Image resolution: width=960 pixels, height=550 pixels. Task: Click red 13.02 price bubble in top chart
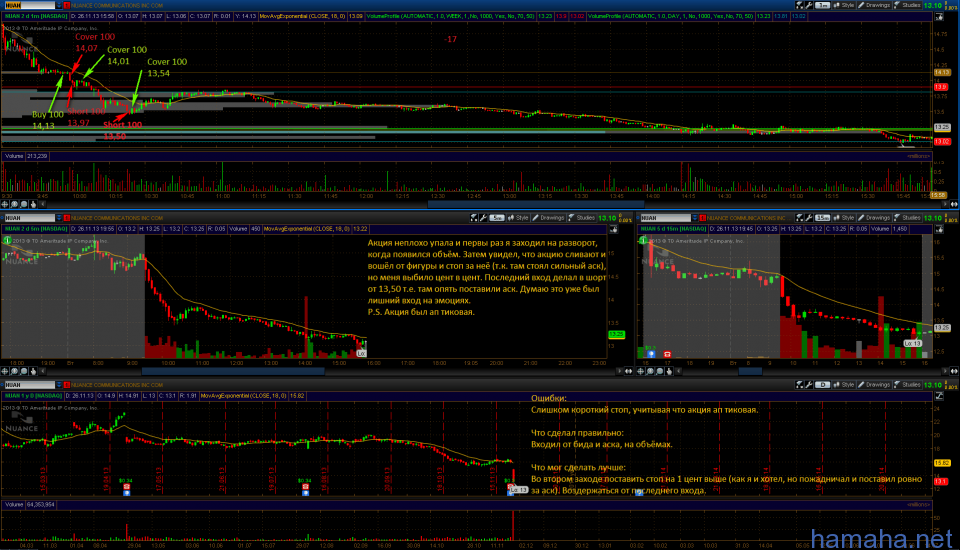coord(942,141)
